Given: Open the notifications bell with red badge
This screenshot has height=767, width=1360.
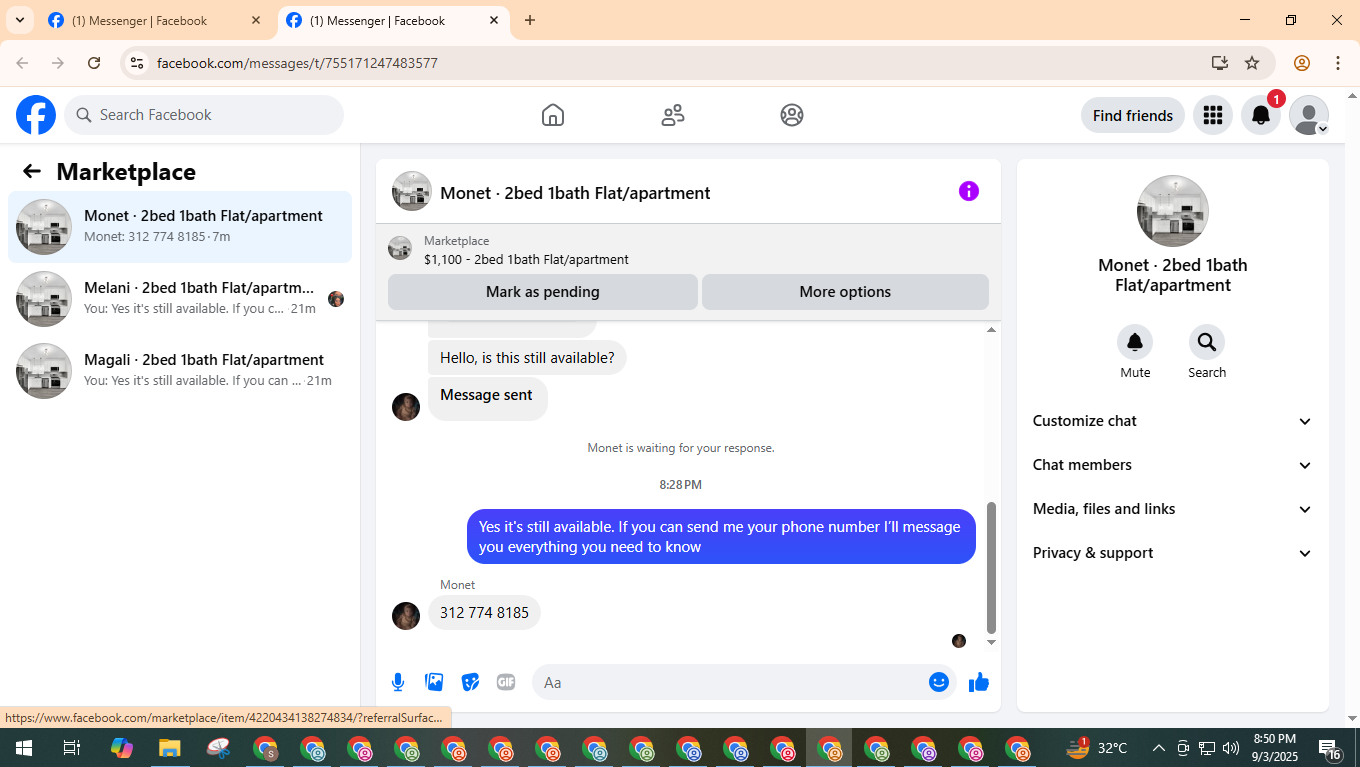Looking at the screenshot, I should 1261,115.
